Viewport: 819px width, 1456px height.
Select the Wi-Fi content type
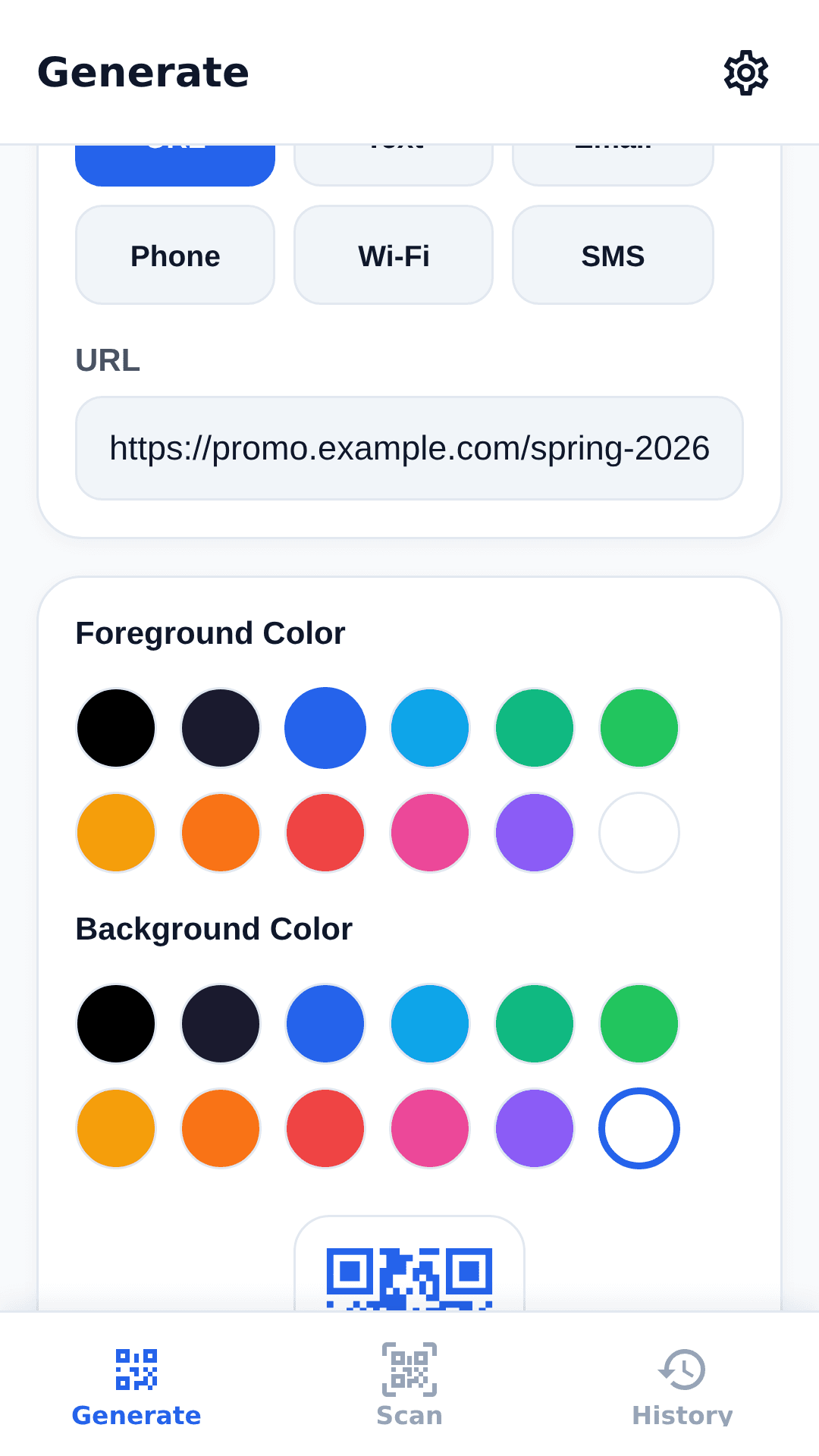394,256
